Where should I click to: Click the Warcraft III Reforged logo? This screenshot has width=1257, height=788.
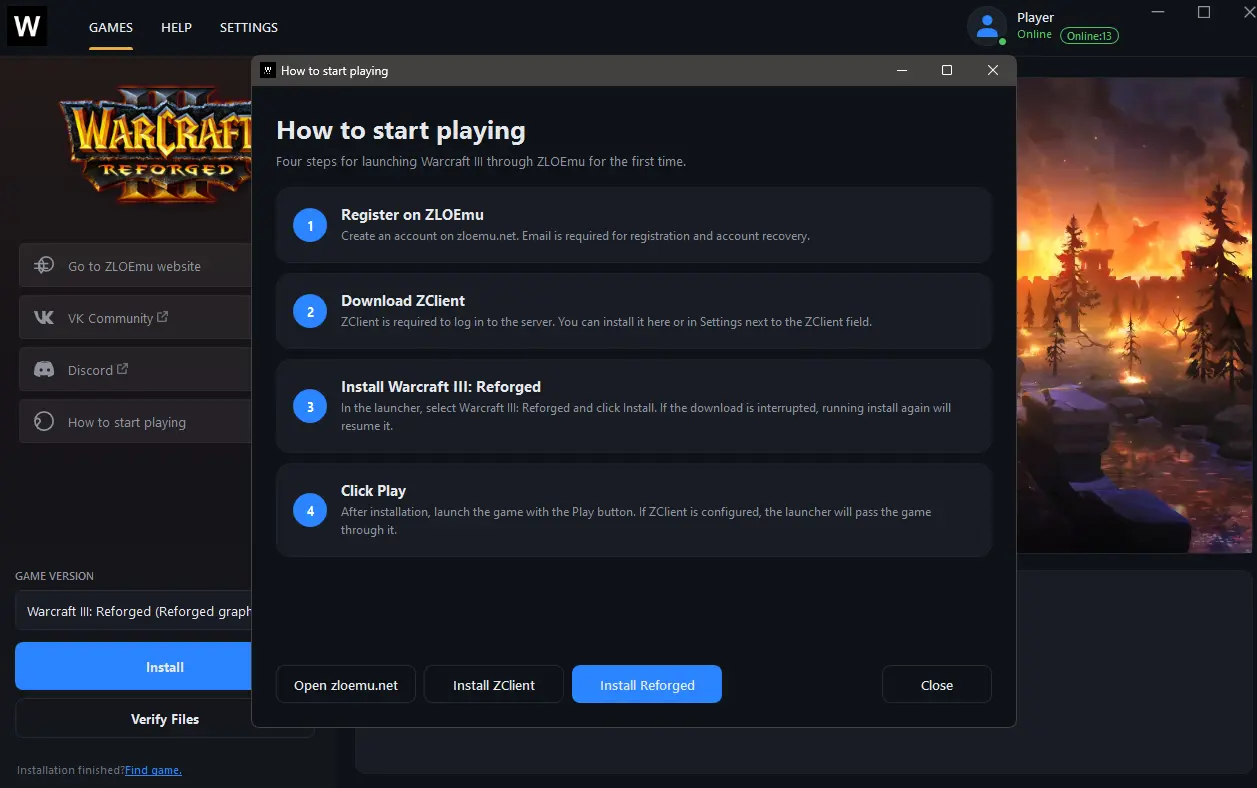pyautogui.click(x=155, y=148)
